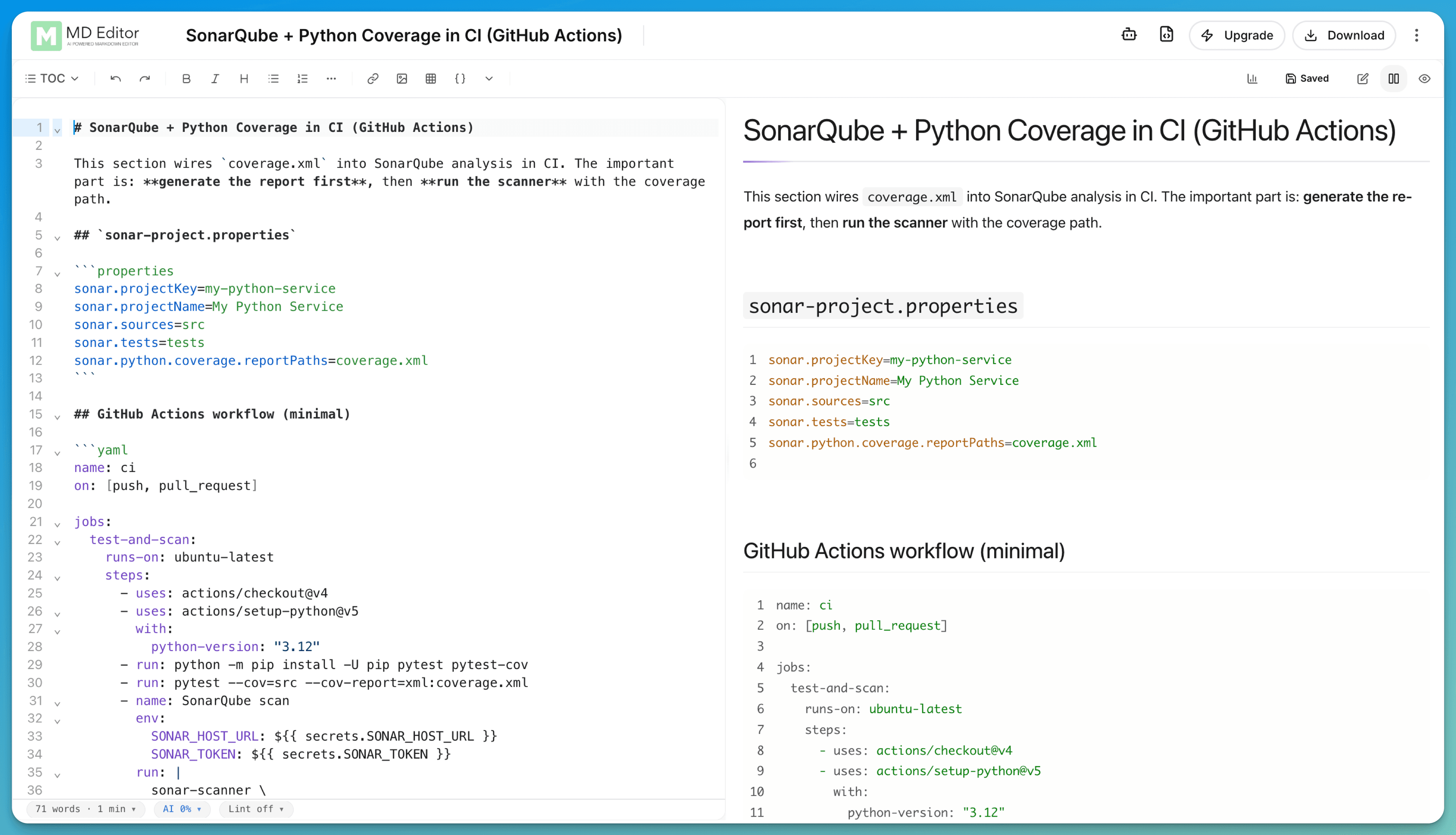Viewport: 1456px width, 835px height.
Task: Switch to preview-only eye view
Action: click(1425, 78)
